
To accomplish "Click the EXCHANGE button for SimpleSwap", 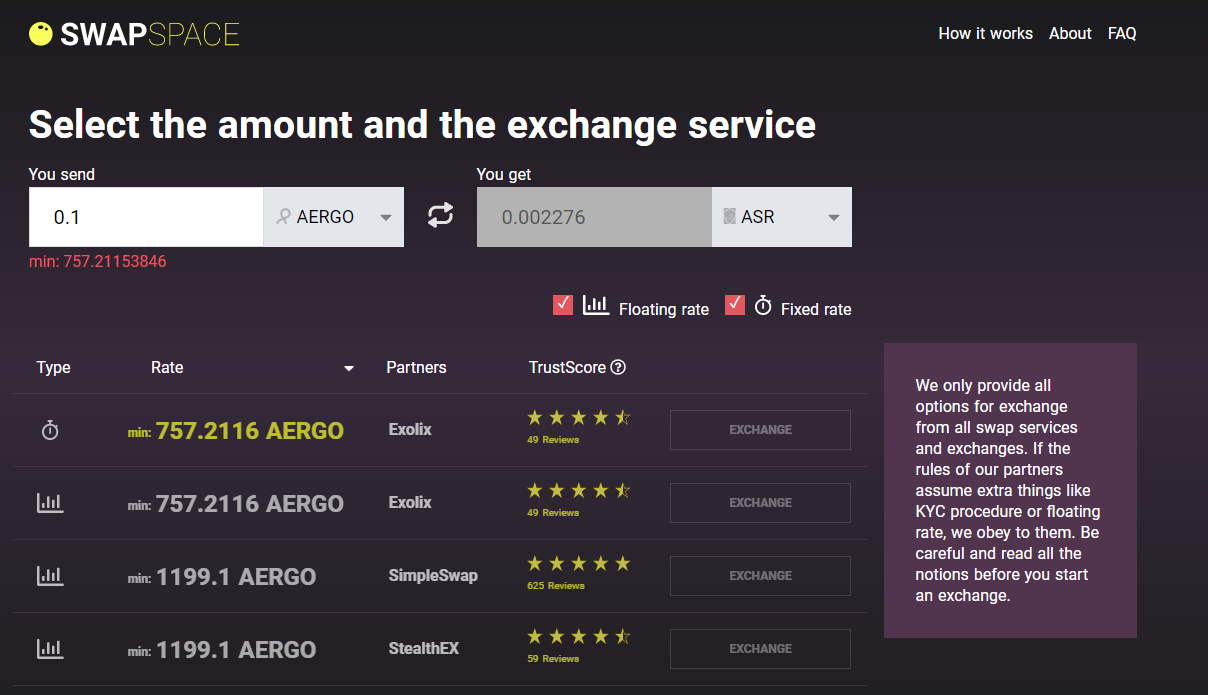I will click(x=760, y=576).
